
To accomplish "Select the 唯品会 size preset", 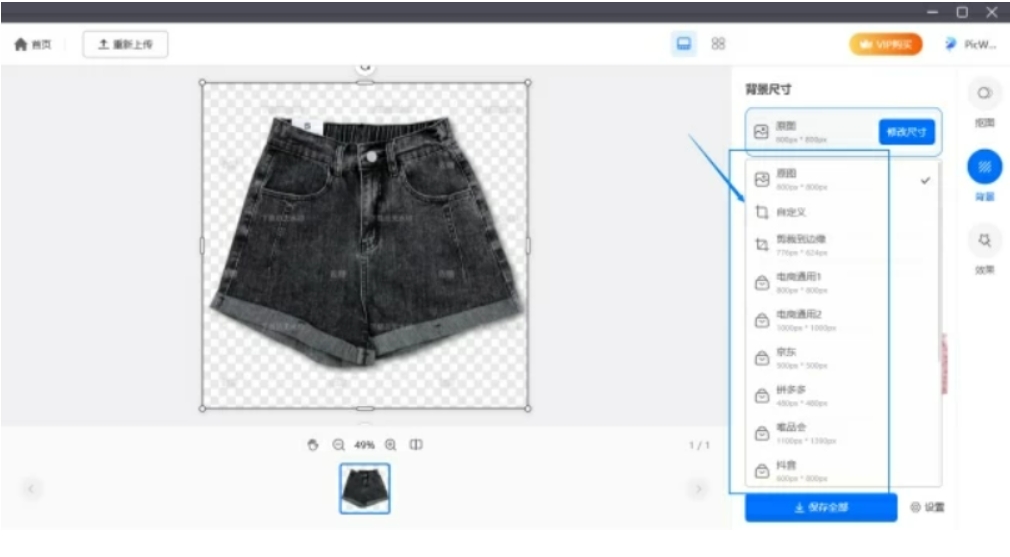I will tap(843, 433).
